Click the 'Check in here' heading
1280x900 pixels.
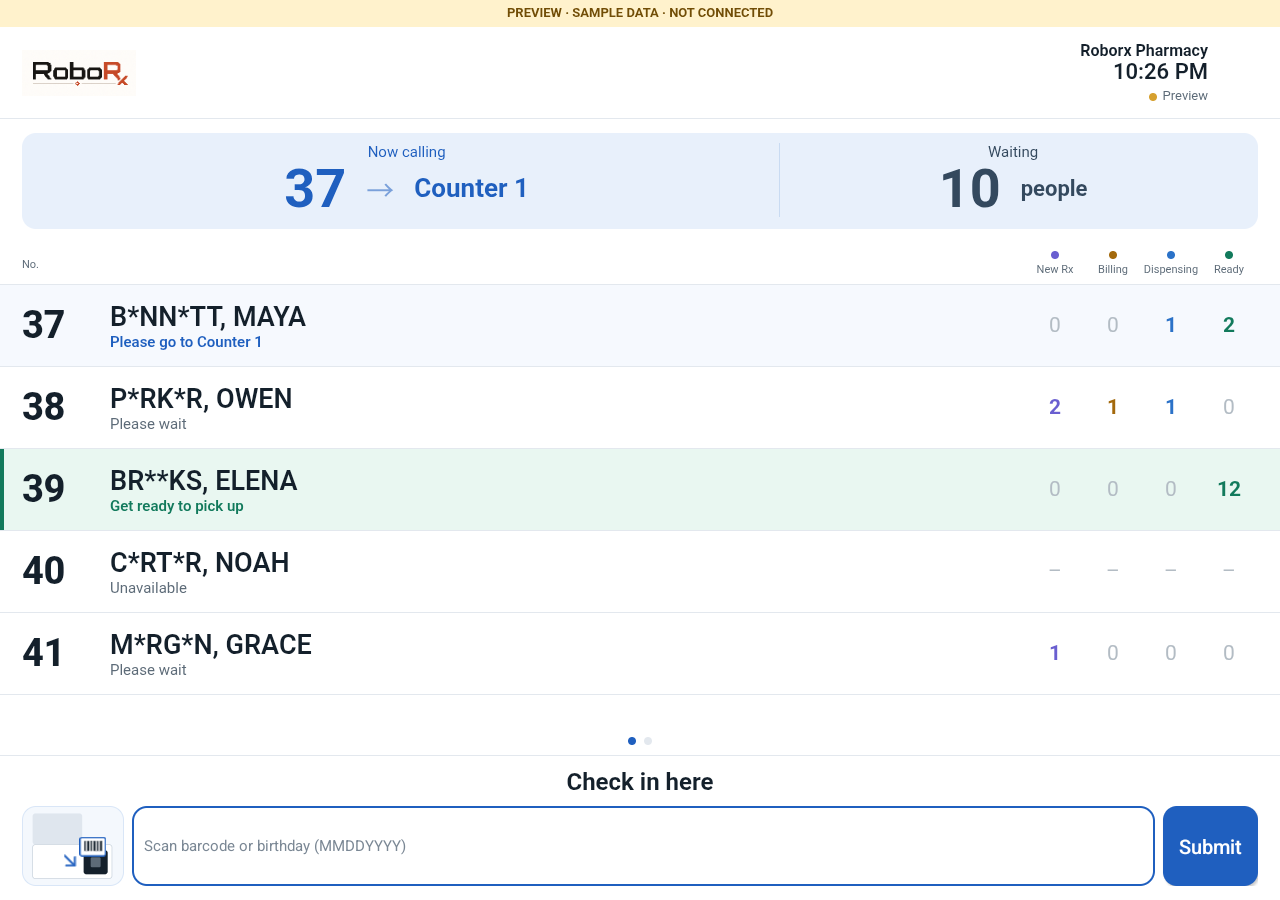click(640, 782)
